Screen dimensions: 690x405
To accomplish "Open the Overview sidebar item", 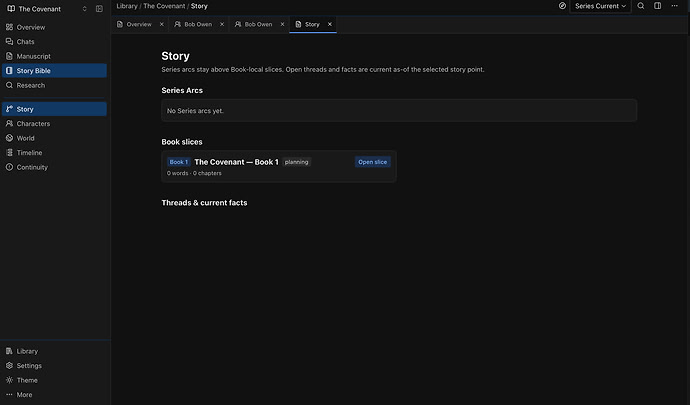I will coord(54,27).
